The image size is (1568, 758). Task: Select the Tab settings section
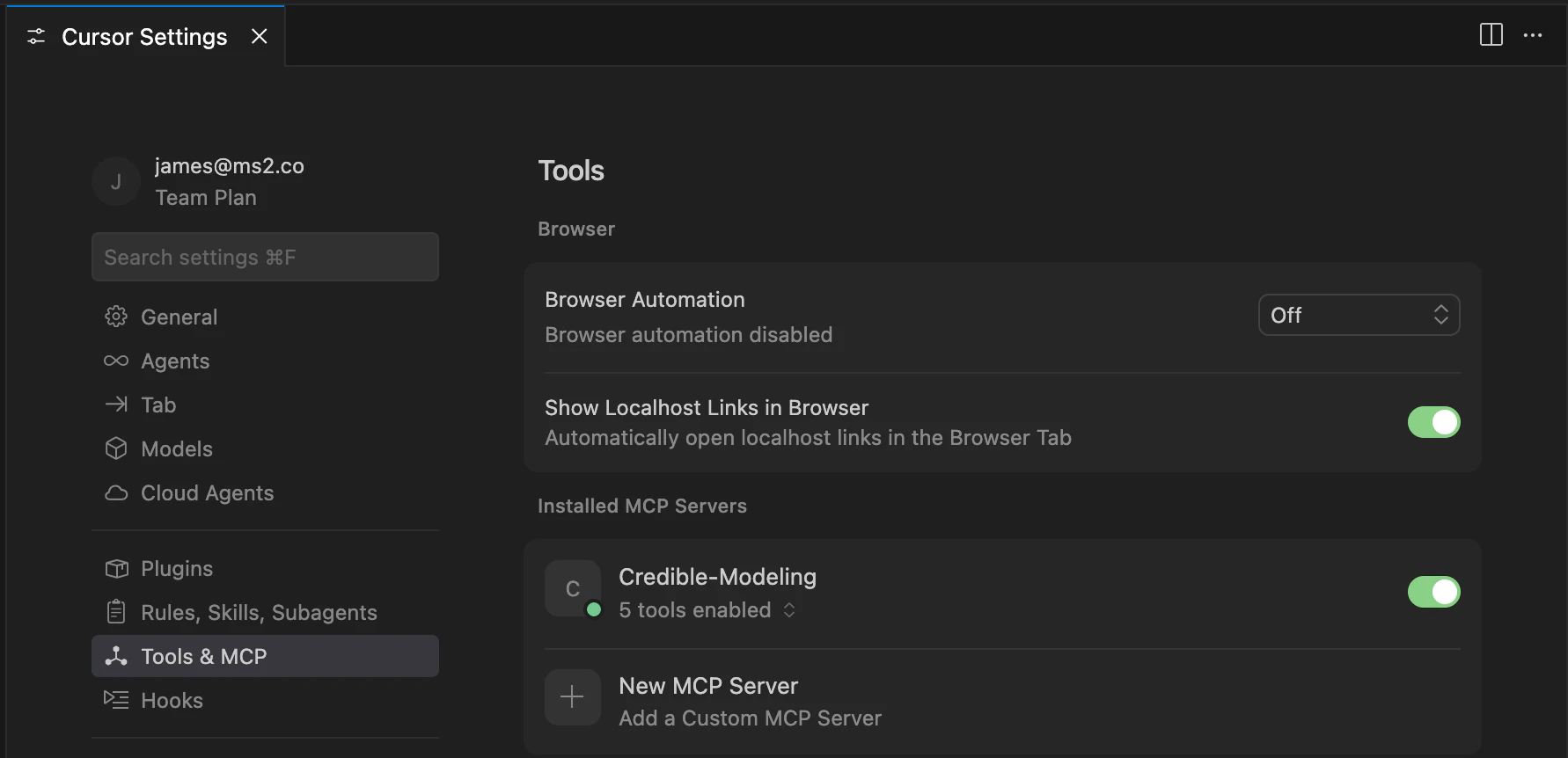(x=265, y=405)
